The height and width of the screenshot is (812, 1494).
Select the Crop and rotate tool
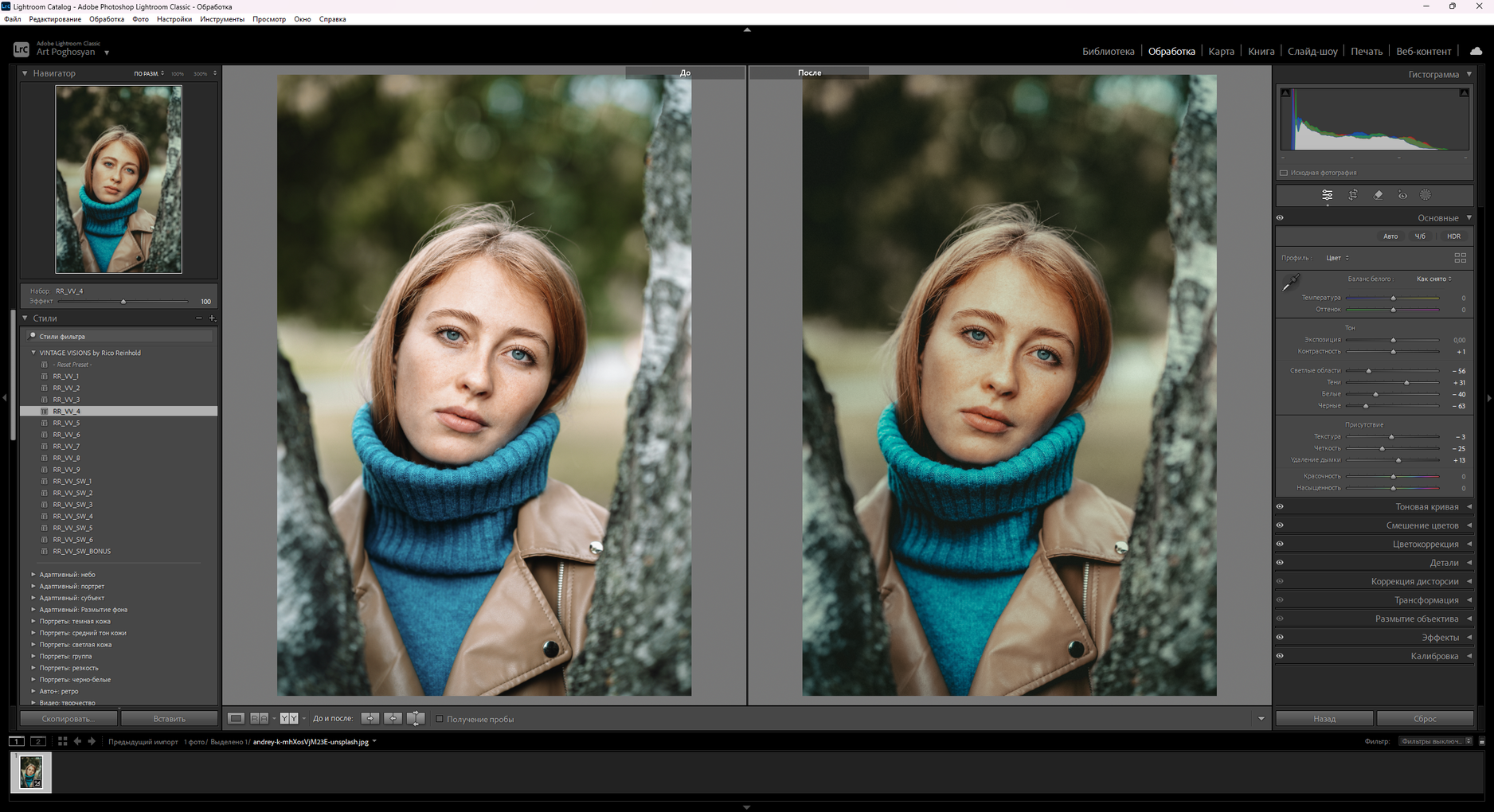pyautogui.click(x=1352, y=195)
